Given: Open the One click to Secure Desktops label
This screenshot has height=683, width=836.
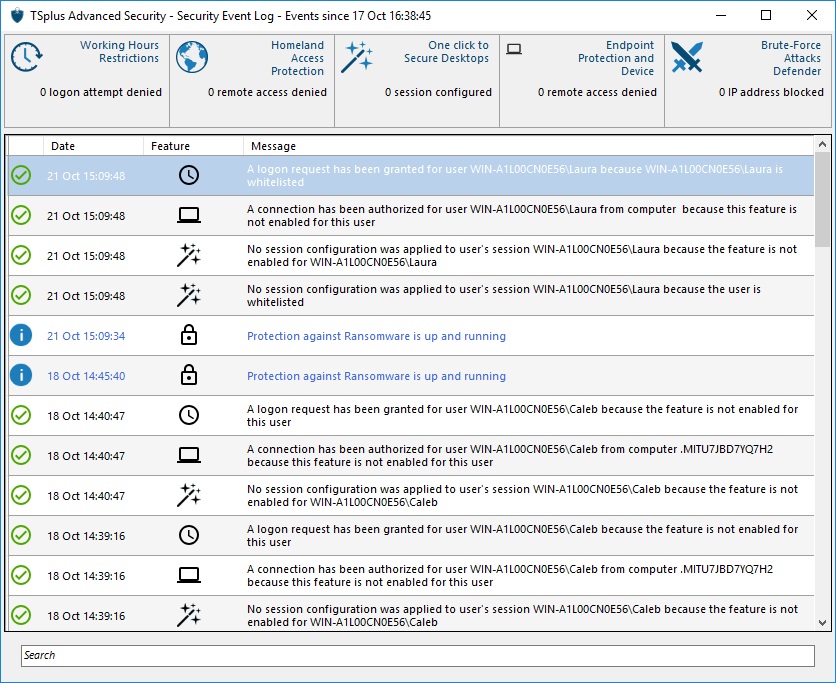Looking at the screenshot, I should click(x=446, y=52).
